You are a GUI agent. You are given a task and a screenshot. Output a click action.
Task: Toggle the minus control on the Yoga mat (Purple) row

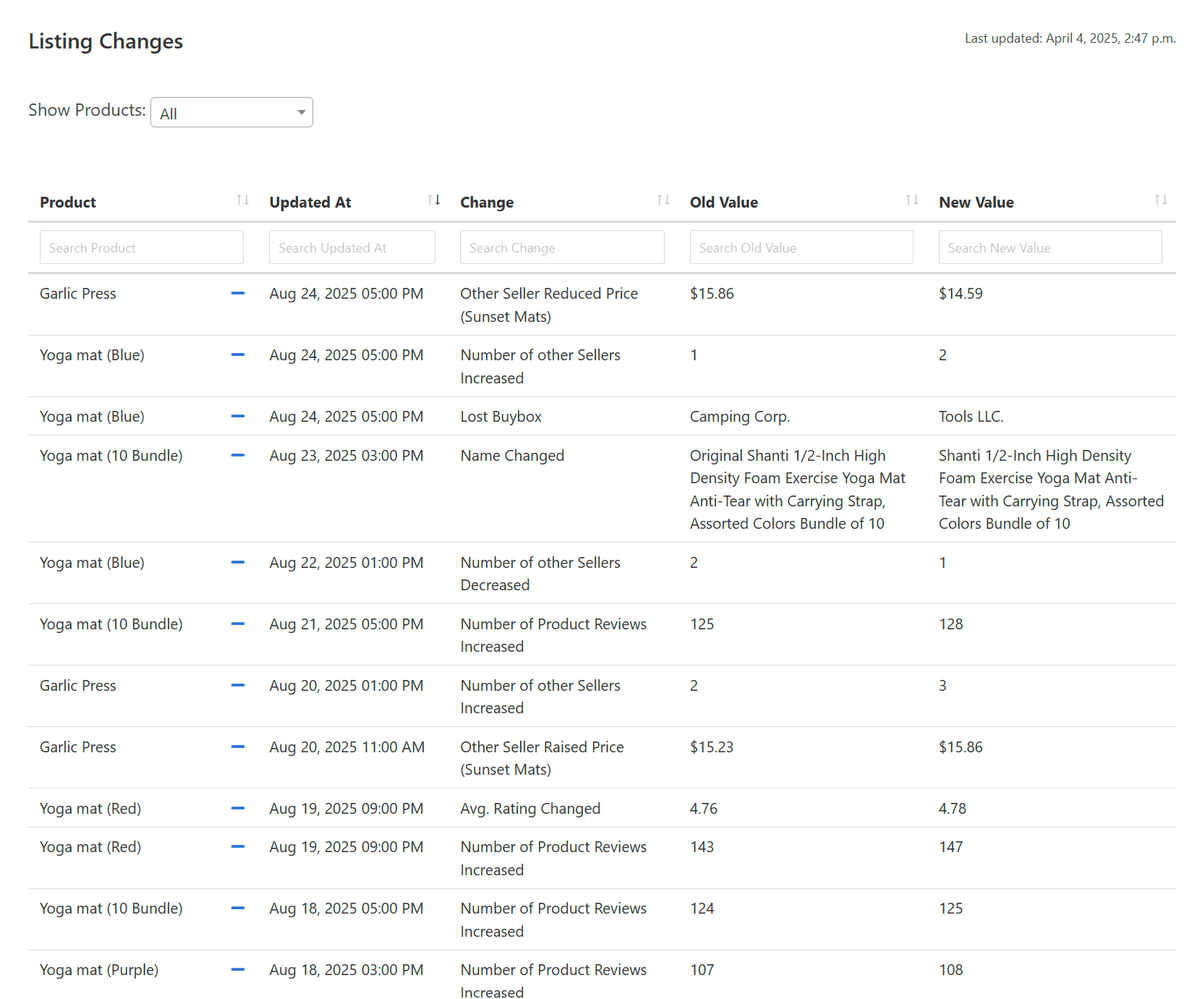(x=237, y=969)
